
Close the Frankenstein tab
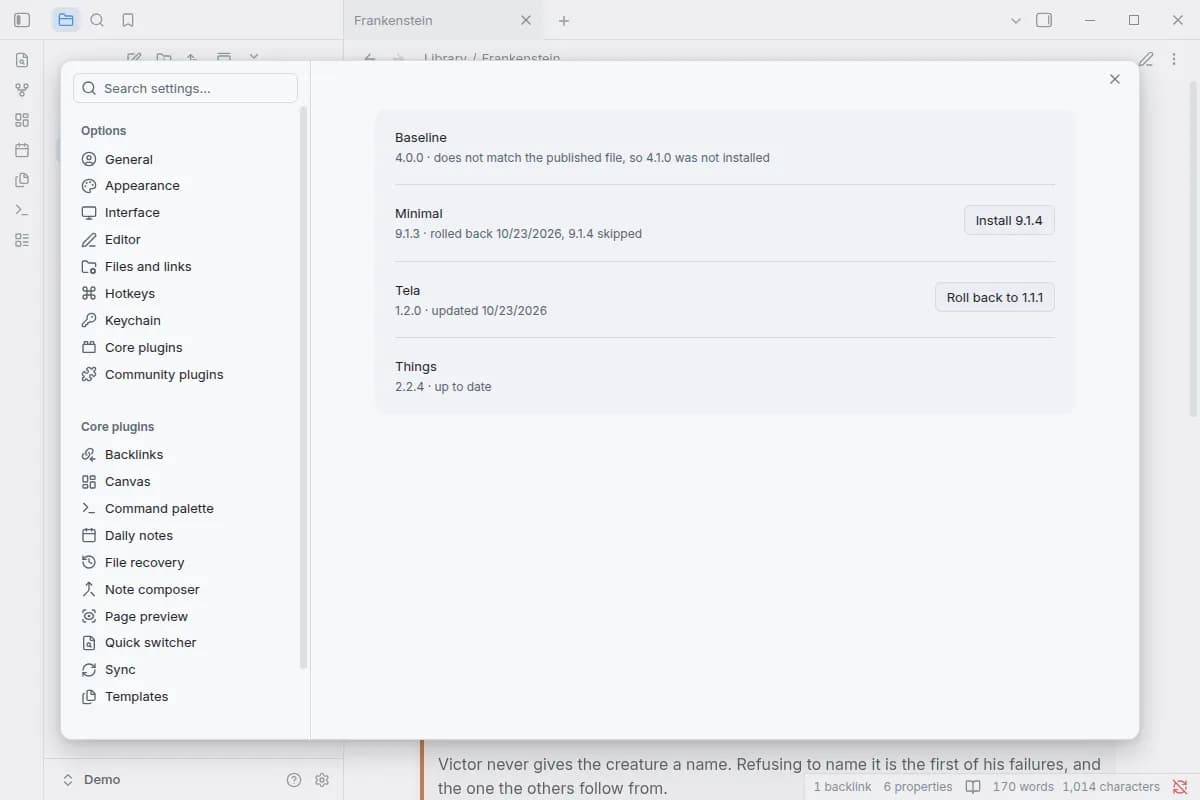click(x=526, y=20)
